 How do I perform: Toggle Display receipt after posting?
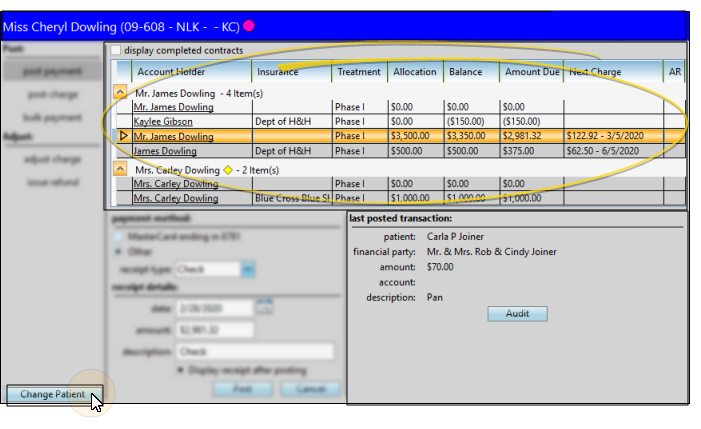[x=181, y=370]
